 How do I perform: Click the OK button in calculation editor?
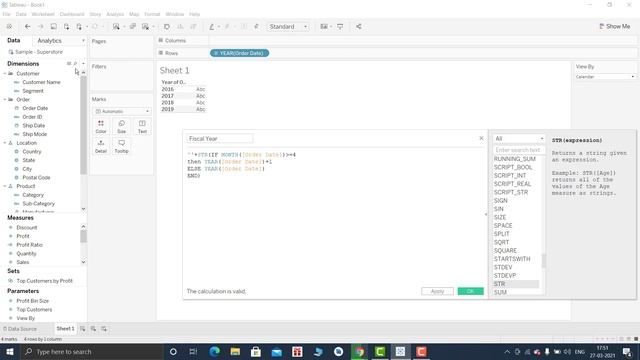click(x=471, y=291)
